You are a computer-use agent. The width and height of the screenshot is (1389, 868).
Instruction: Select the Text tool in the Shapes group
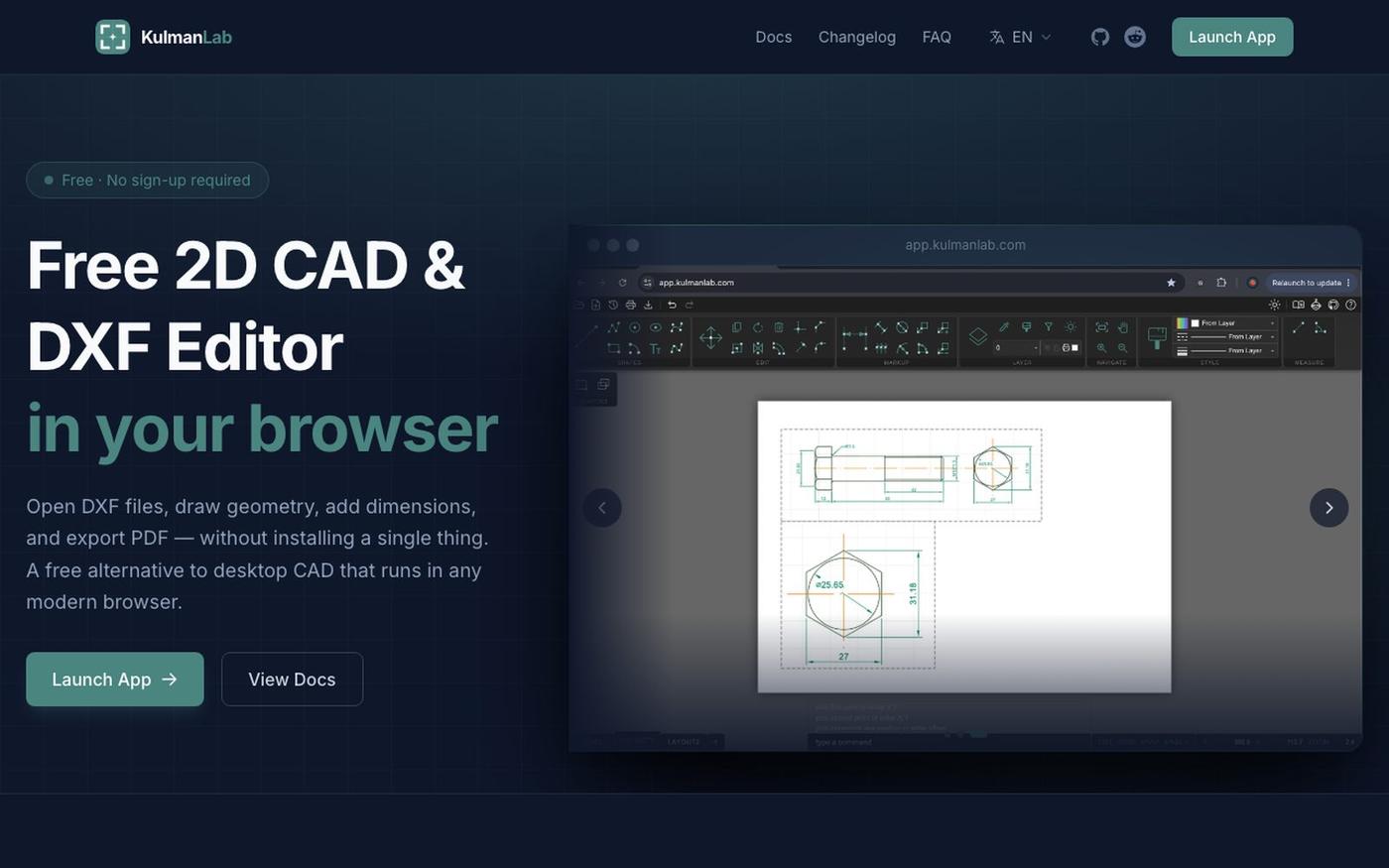tap(656, 348)
